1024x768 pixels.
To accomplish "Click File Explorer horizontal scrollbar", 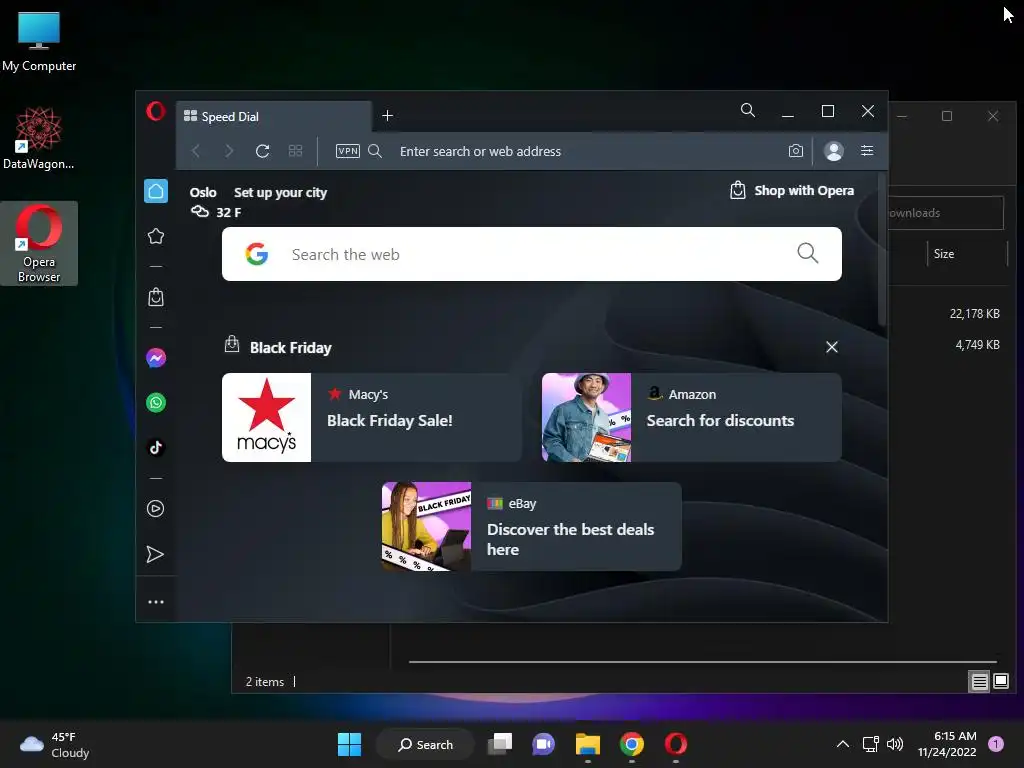I will pos(702,662).
